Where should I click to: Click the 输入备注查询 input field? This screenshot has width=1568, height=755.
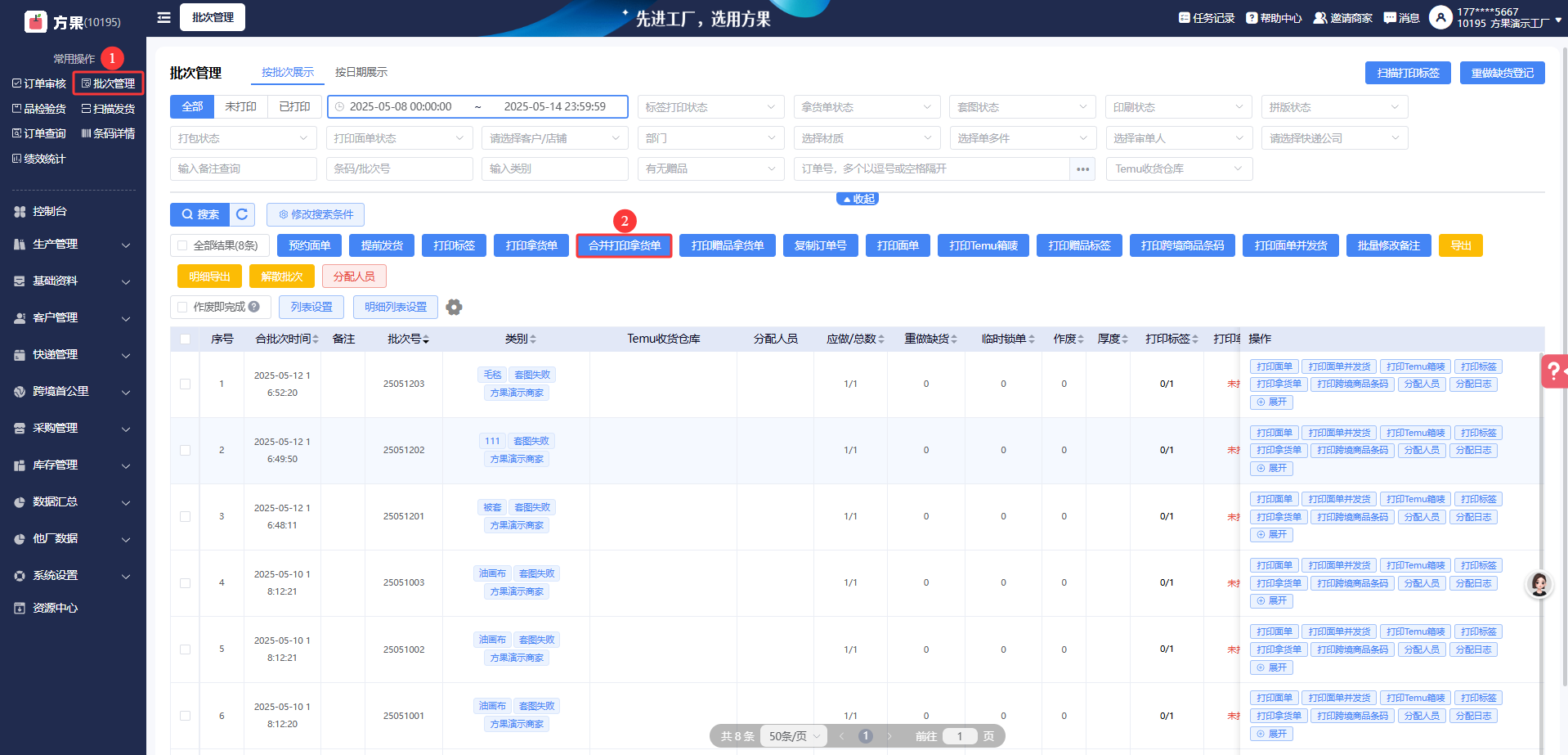[243, 169]
